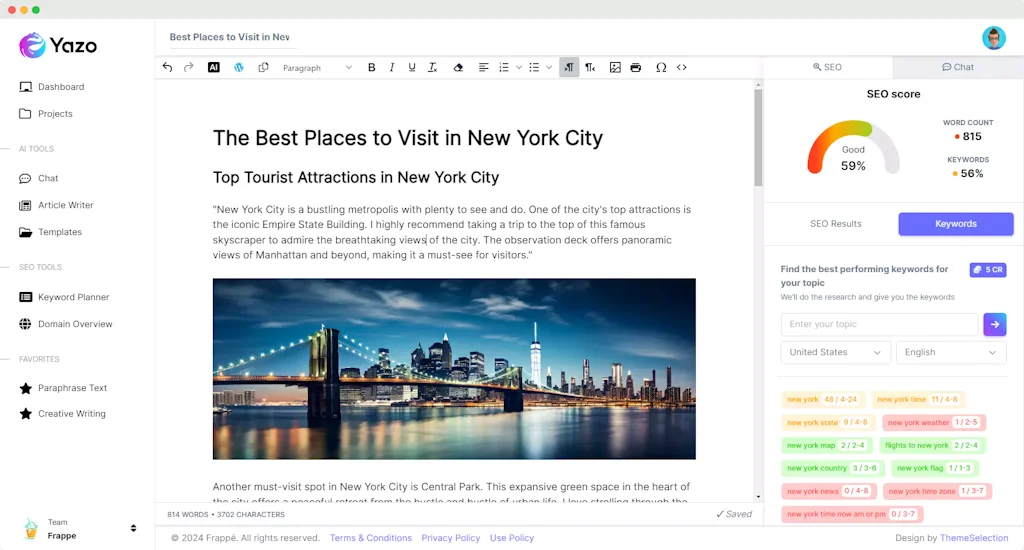
Task: Click the Enter your topic field
Action: pos(879,324)
